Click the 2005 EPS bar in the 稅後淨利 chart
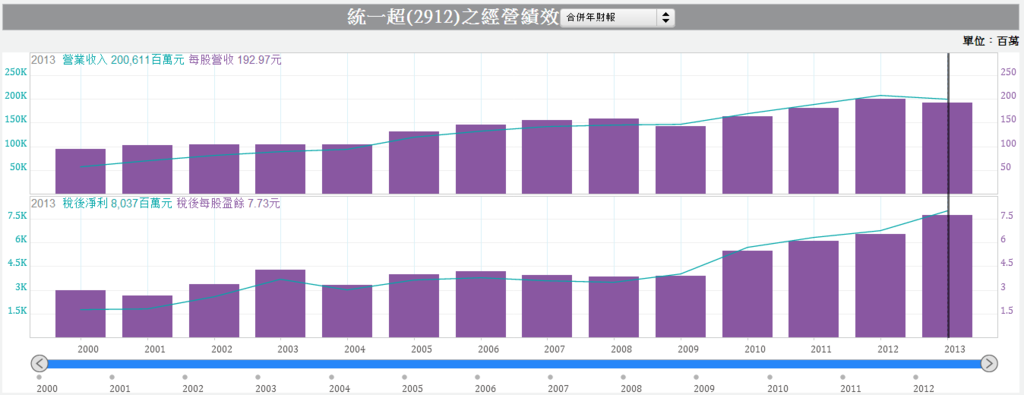The image size is (1024, 395). pos(414,306)
